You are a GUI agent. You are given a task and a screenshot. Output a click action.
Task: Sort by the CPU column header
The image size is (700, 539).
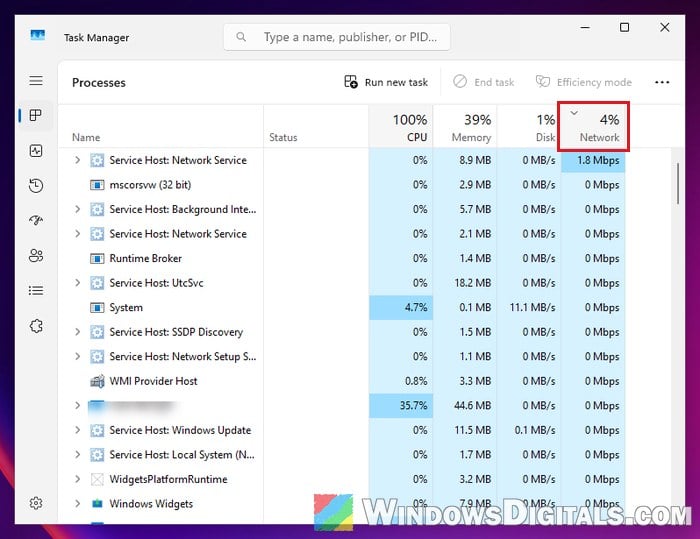click(x=401, y=126)
